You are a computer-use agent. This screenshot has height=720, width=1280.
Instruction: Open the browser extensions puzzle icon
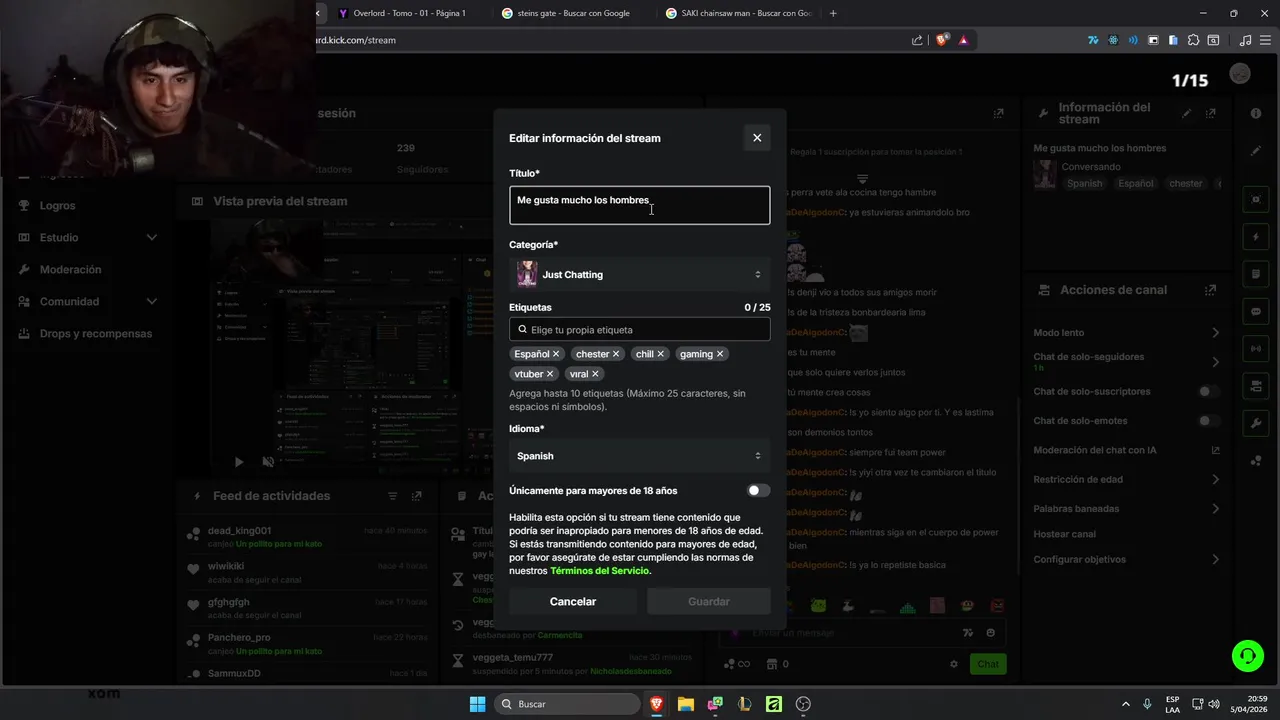[x=1193, y=40]
